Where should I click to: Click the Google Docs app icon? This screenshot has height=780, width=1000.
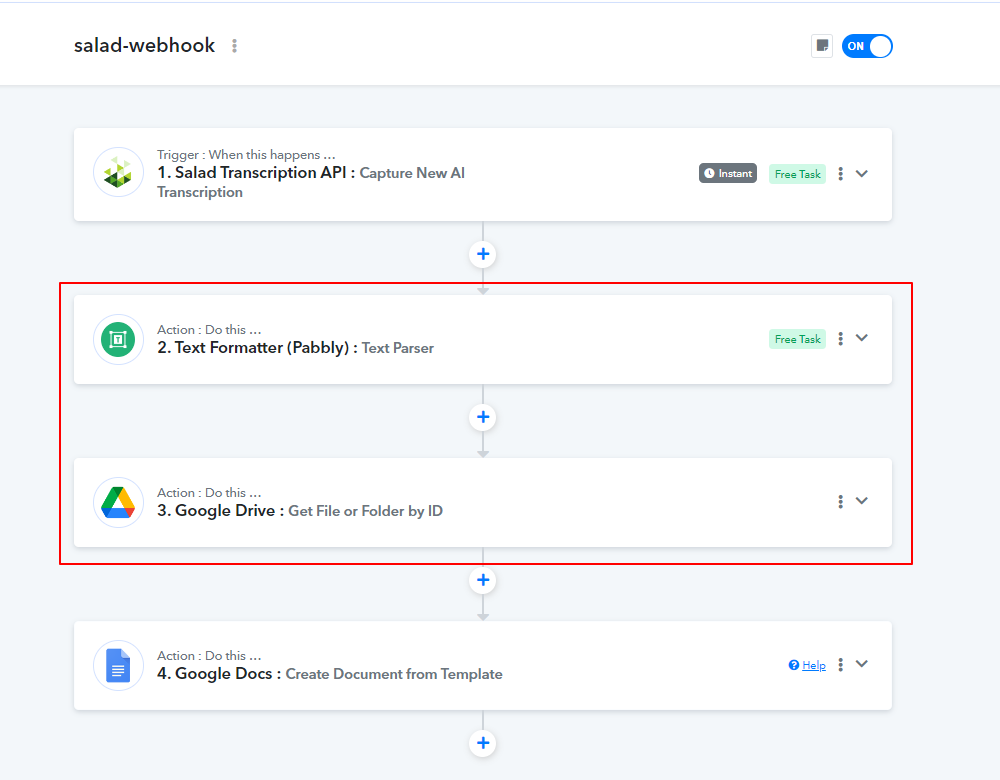point(119,665)
